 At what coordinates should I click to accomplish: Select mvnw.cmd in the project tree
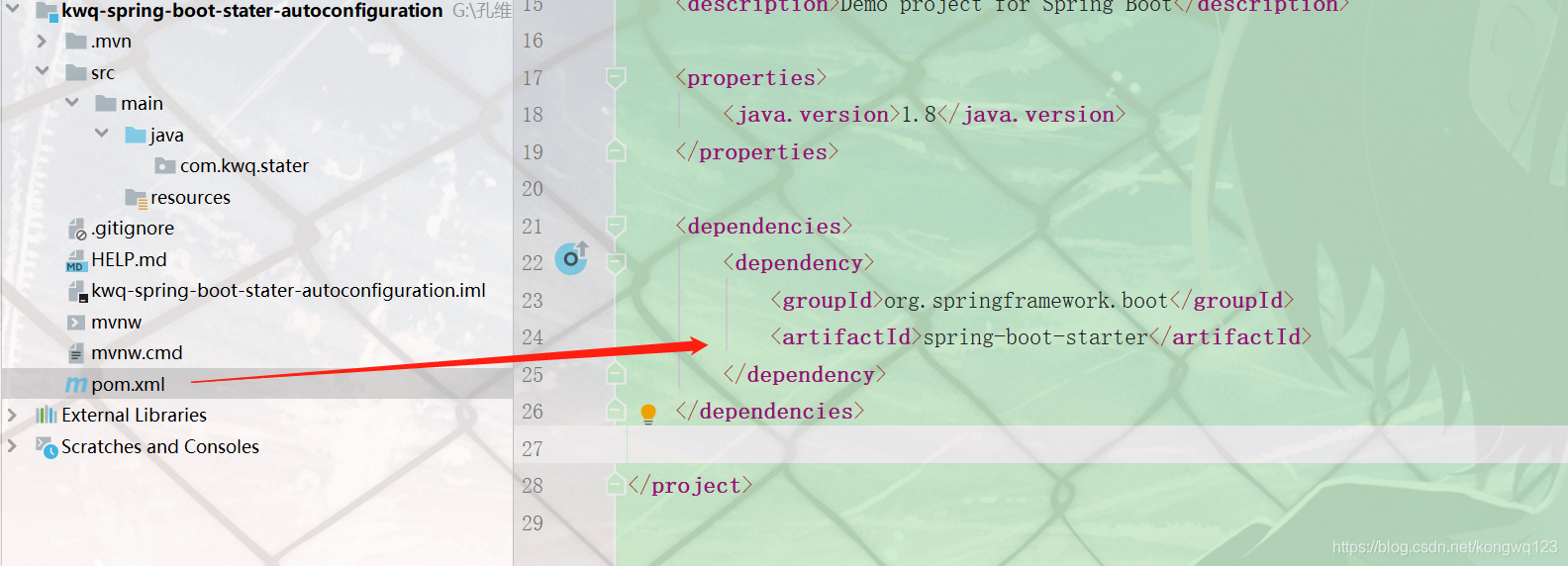click(137, 352)
